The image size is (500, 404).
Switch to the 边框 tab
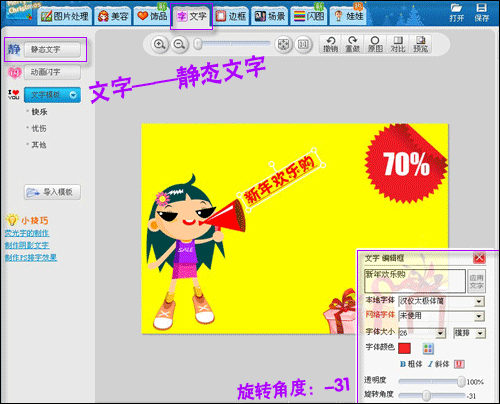click(x=231, y=16)
